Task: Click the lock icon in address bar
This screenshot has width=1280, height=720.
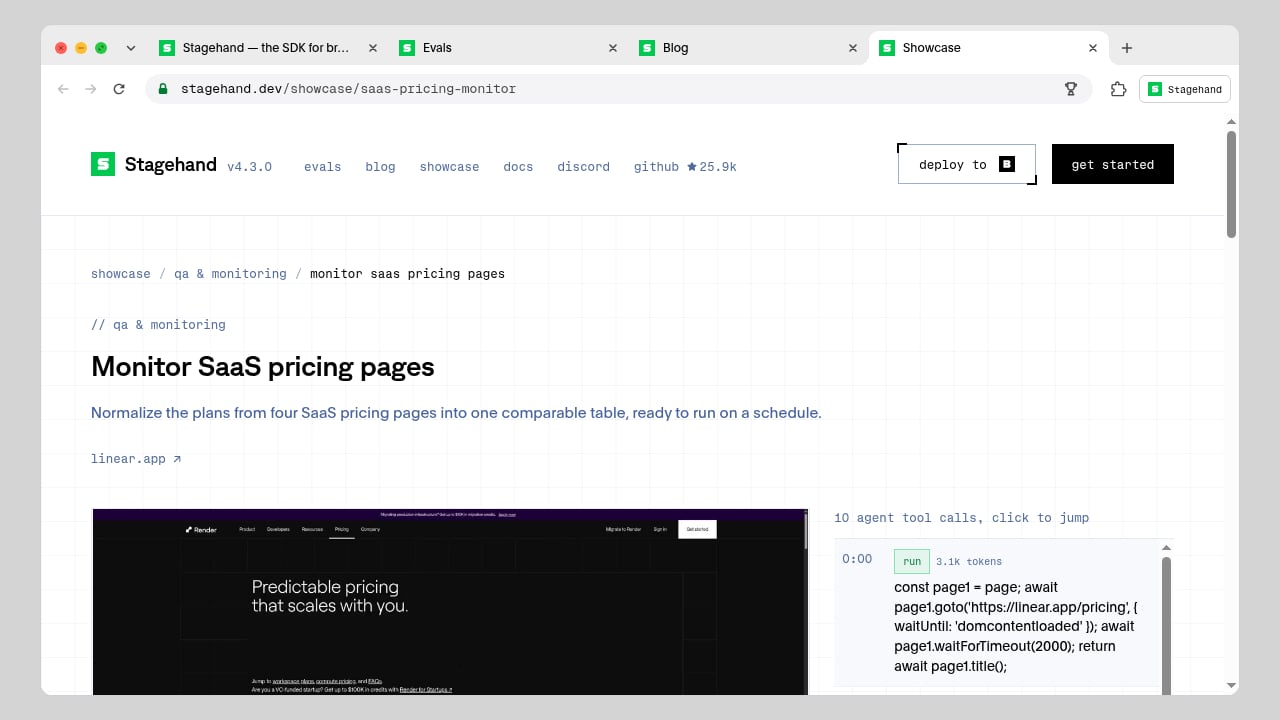Action: click(x=163, y=89)
